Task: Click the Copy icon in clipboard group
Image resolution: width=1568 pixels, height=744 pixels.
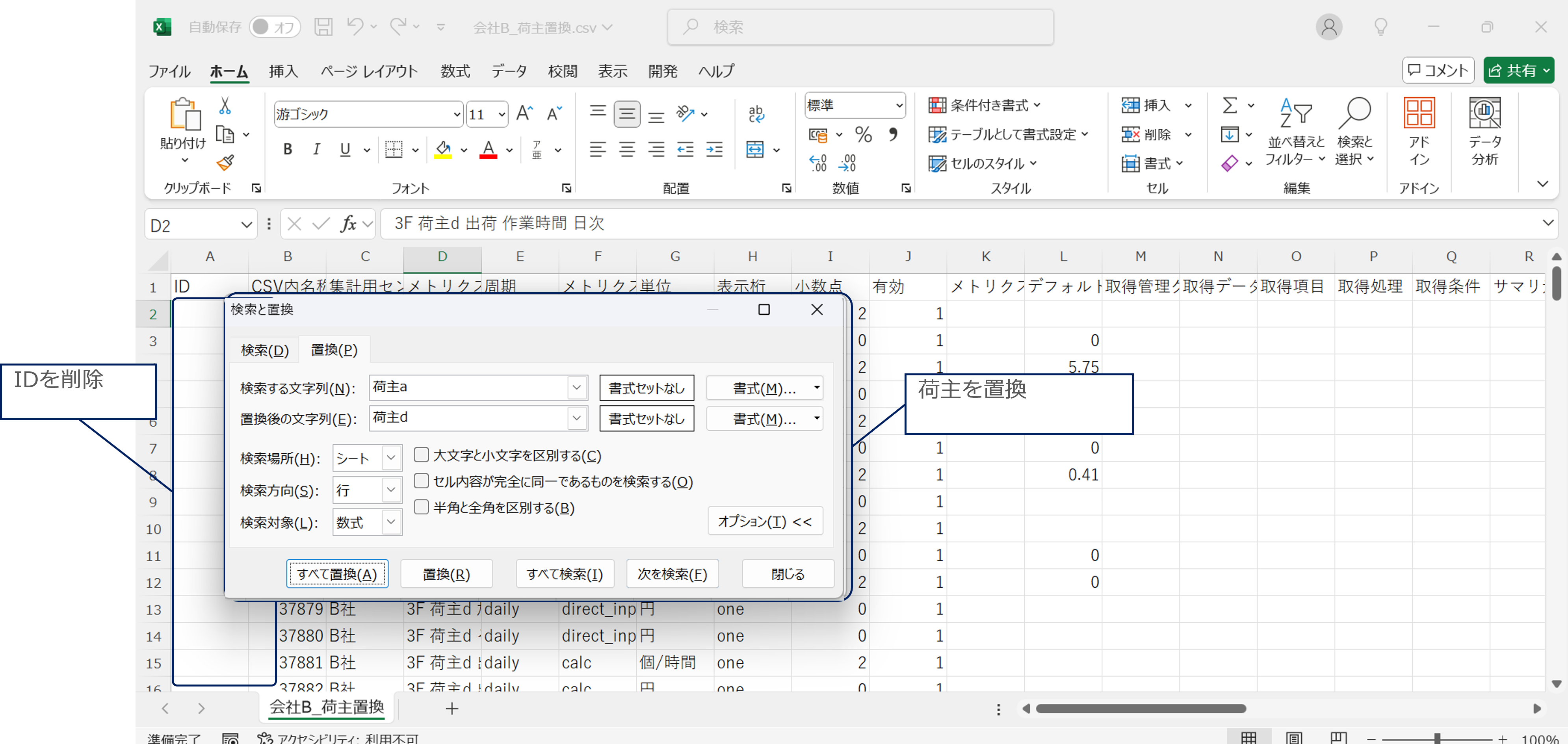Action: (x=225, y=134)
